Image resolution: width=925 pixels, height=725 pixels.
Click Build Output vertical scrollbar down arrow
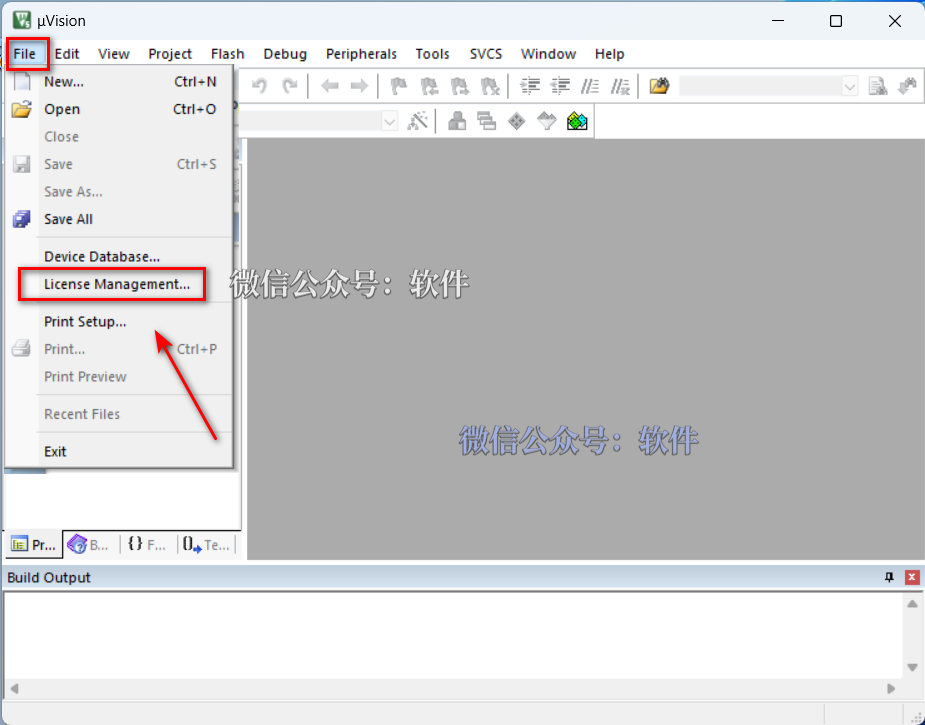click(x=912, y=668)
